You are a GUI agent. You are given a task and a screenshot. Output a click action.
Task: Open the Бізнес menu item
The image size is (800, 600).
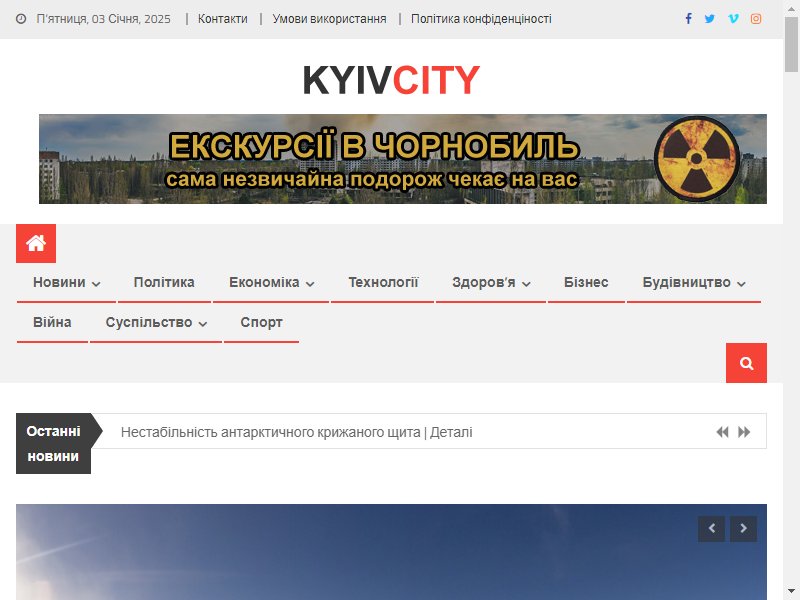click(586, 283)
